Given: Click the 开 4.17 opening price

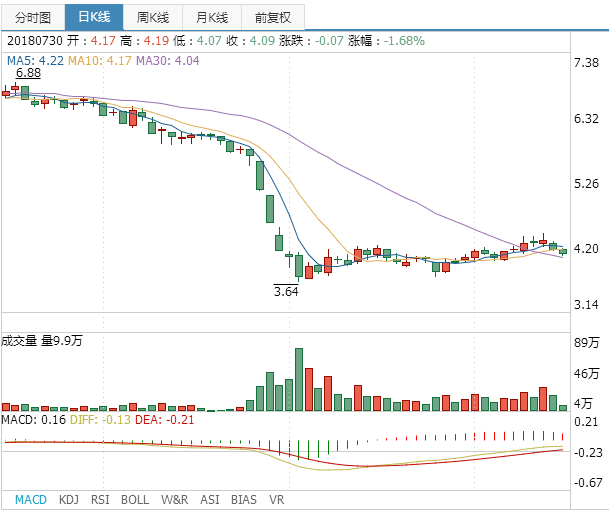Looking at the screenshot, I should [x=91, y=40].
